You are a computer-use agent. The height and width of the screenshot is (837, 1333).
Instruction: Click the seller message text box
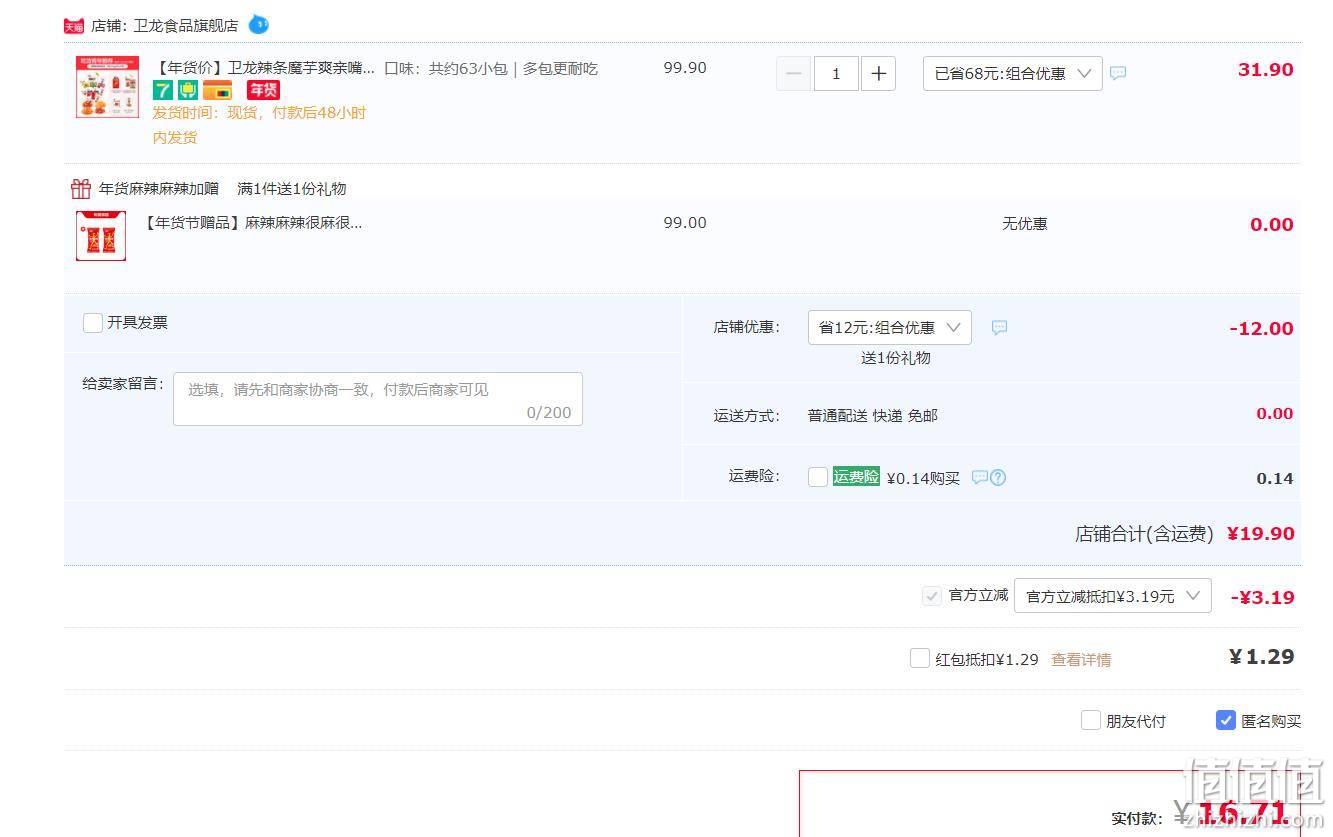coord(378,399)
